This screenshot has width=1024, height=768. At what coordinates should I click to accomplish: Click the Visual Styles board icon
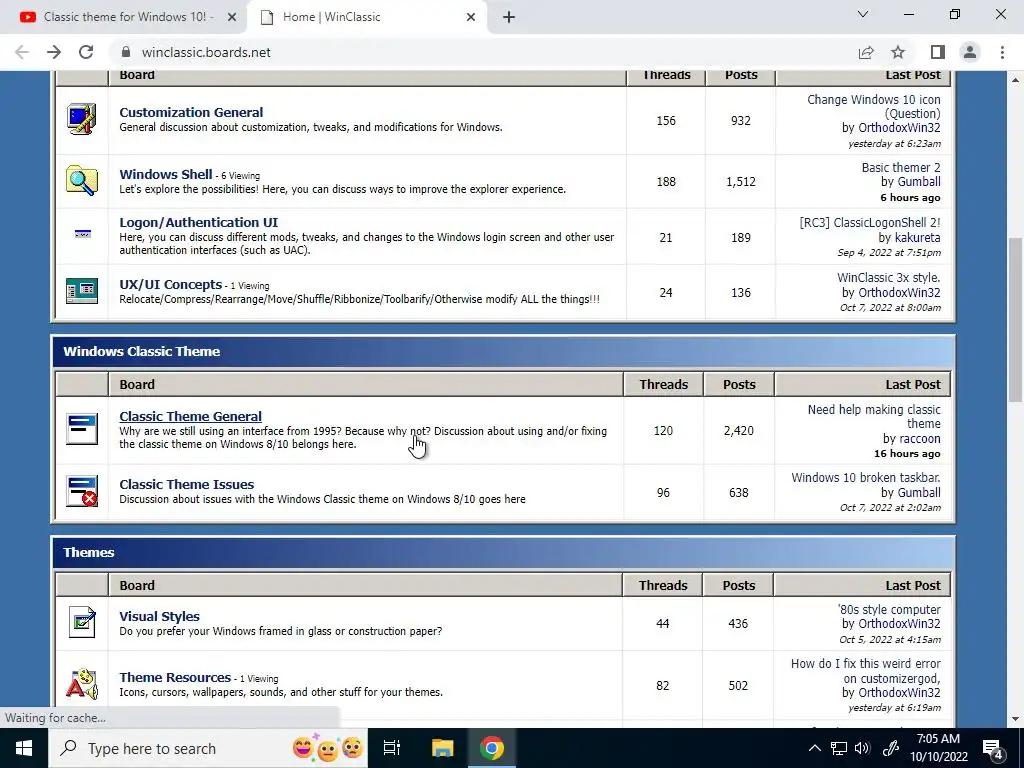(x=82, y=622)
